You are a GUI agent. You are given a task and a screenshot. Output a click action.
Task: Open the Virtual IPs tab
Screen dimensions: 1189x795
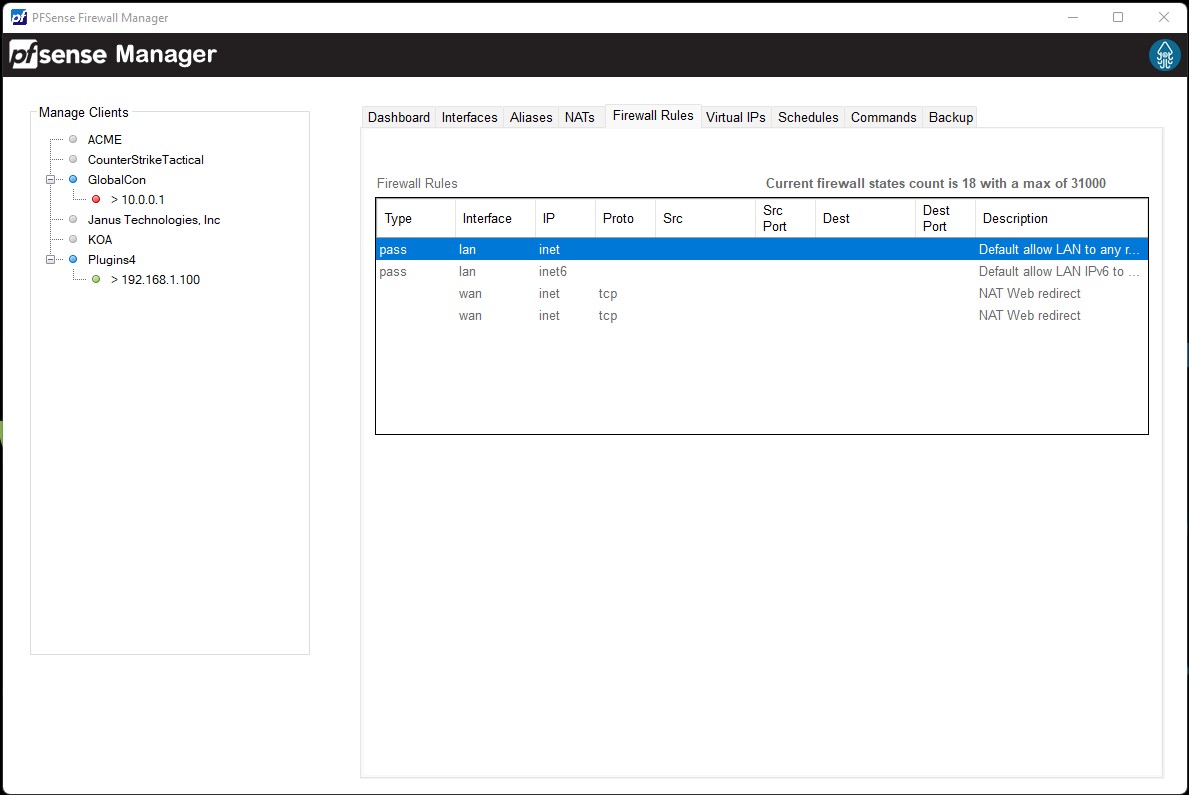point(735,117)
